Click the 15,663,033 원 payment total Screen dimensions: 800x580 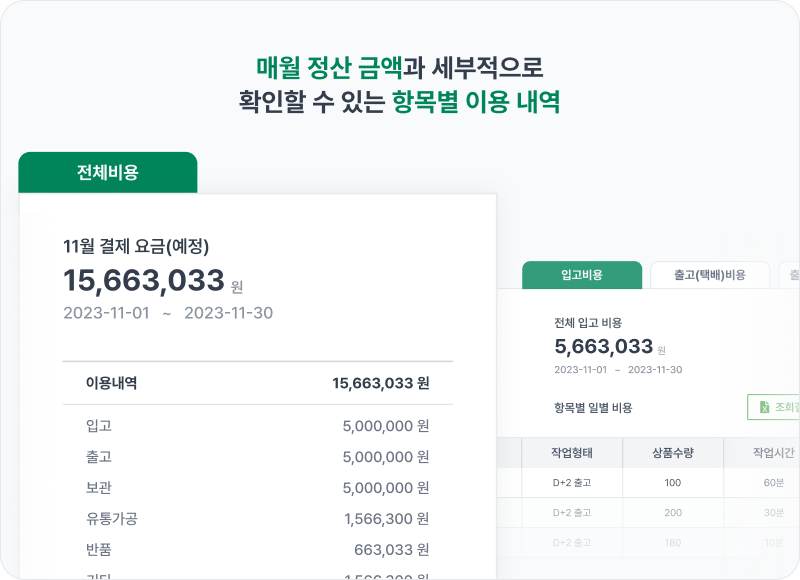pos(143,281)
